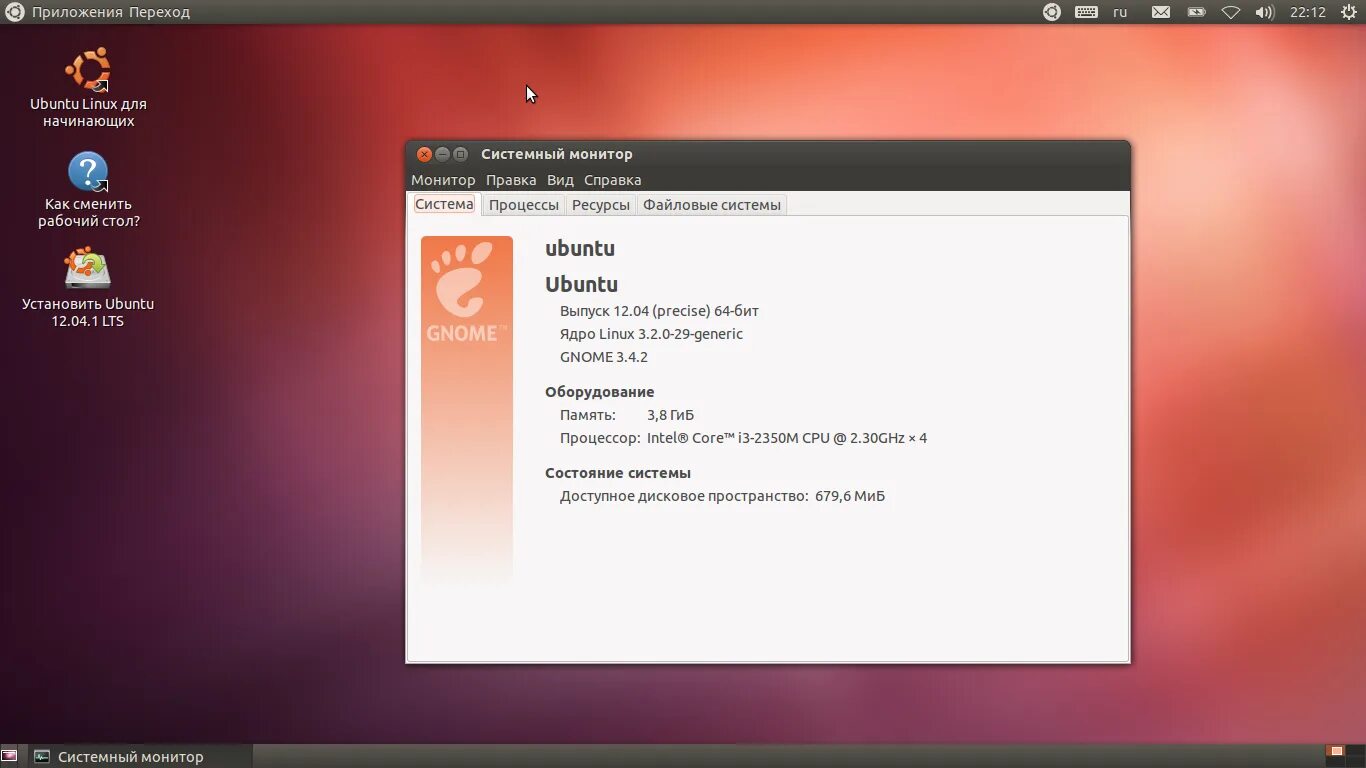Click the 'Системный монитор' window title bar
This screenshot has height=768, width=1366.
coord(768,154)
